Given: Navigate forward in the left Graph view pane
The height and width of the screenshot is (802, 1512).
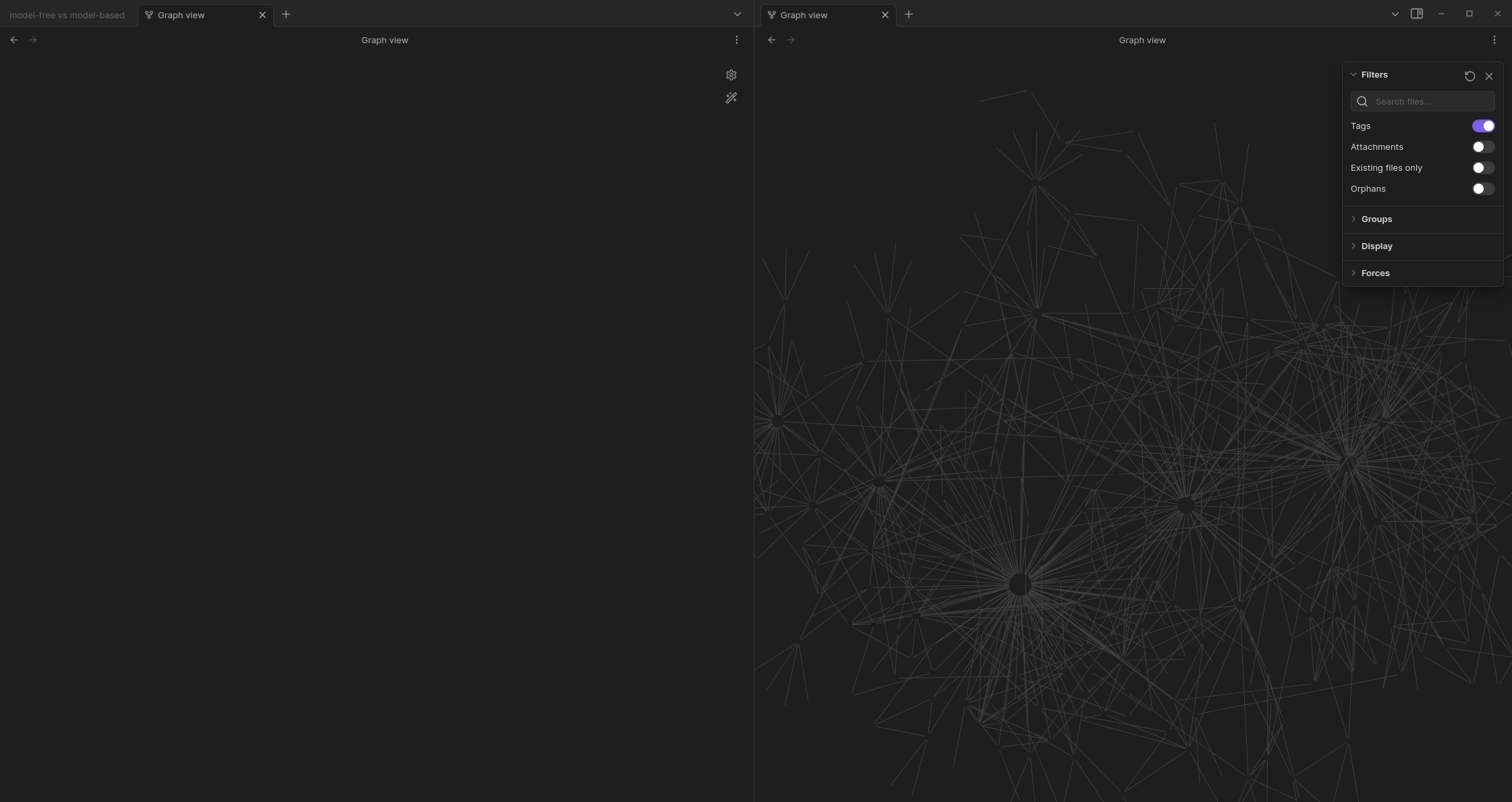Looking at the screenshot, I should coord(33,40).
